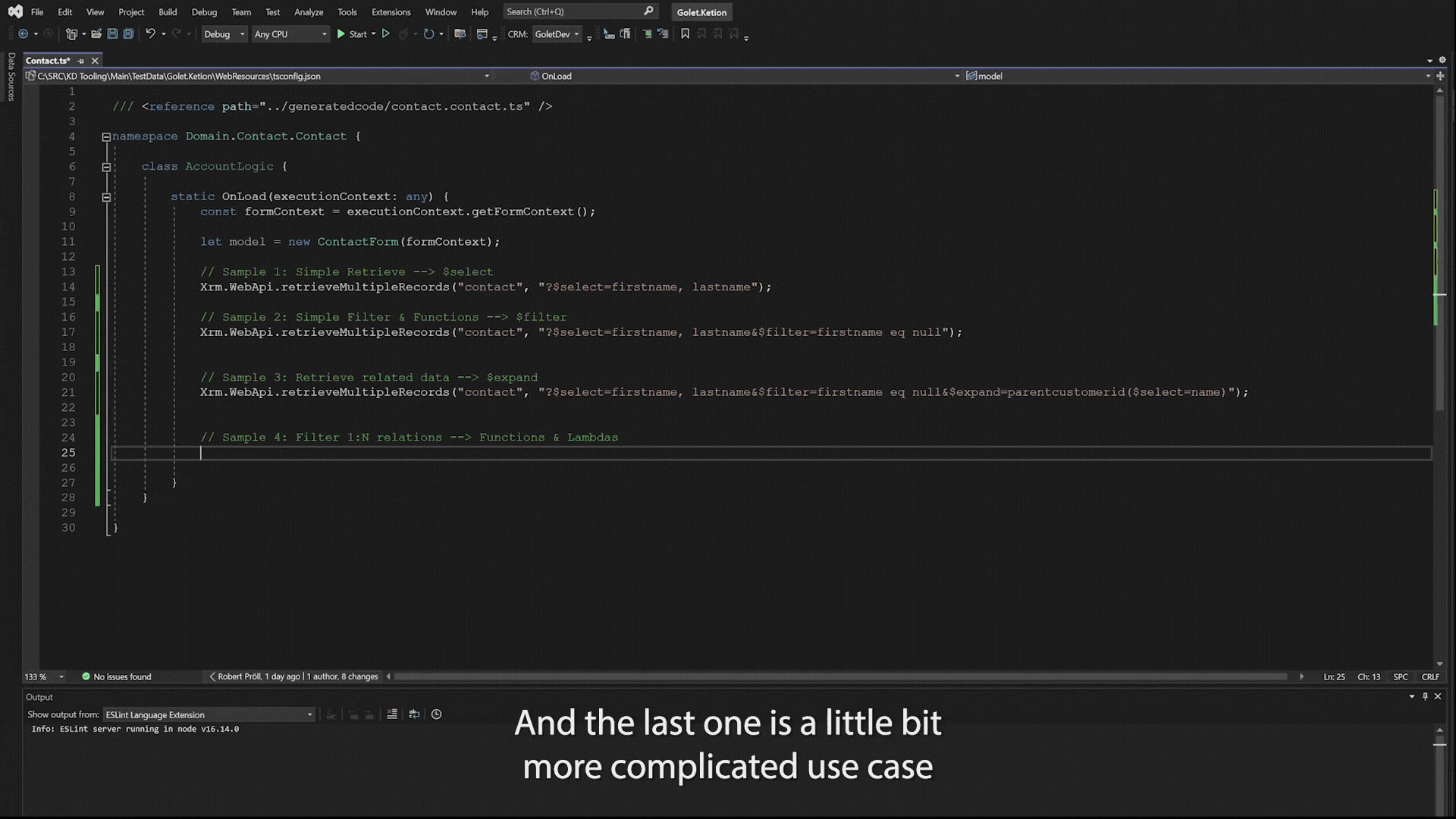Viewport: 1456px width, 819px height.
Task: Toggle auto-hide pin on Output panel
Action: (1425, 697)
